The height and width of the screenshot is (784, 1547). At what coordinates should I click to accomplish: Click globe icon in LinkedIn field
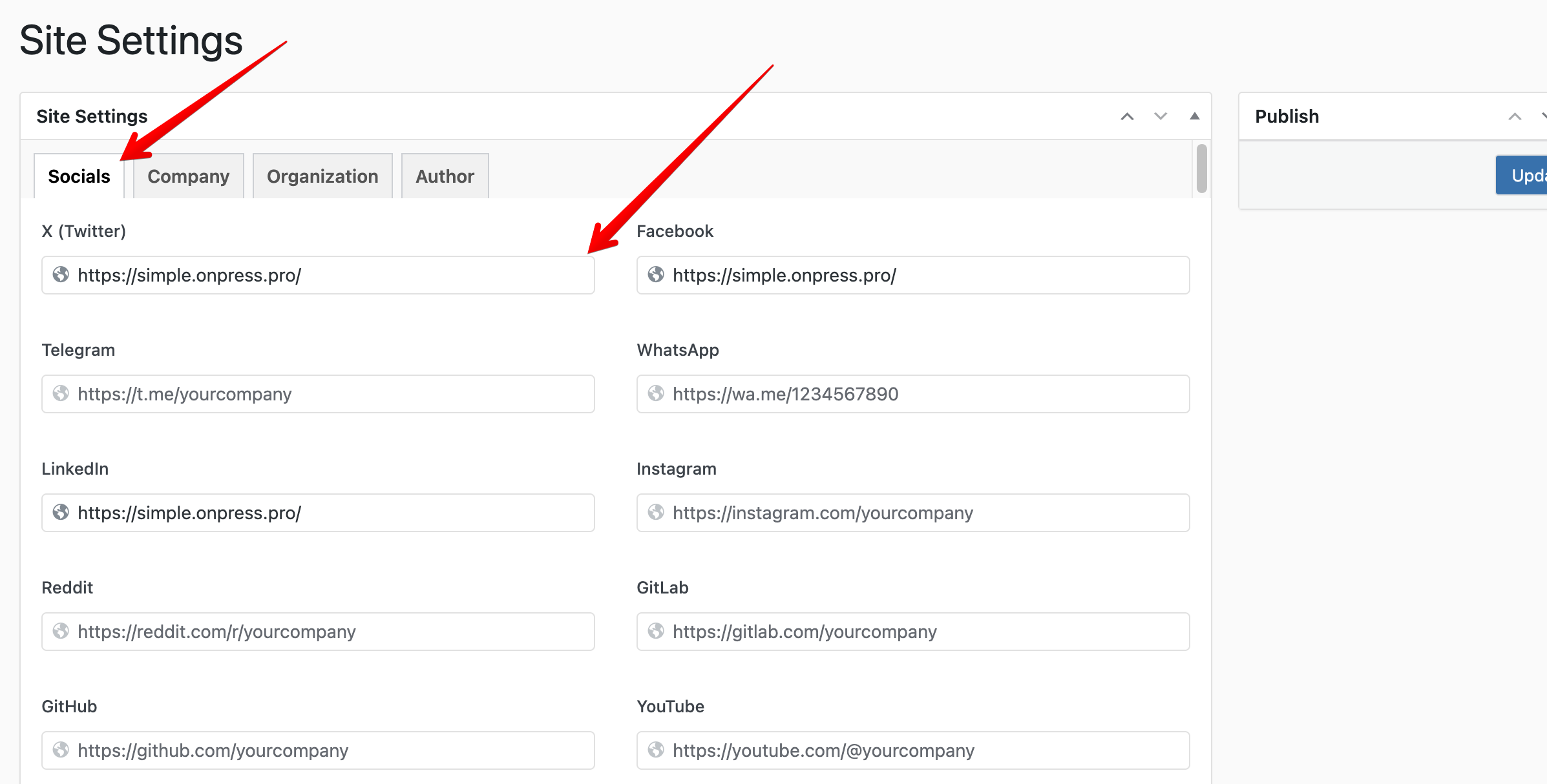61,513
